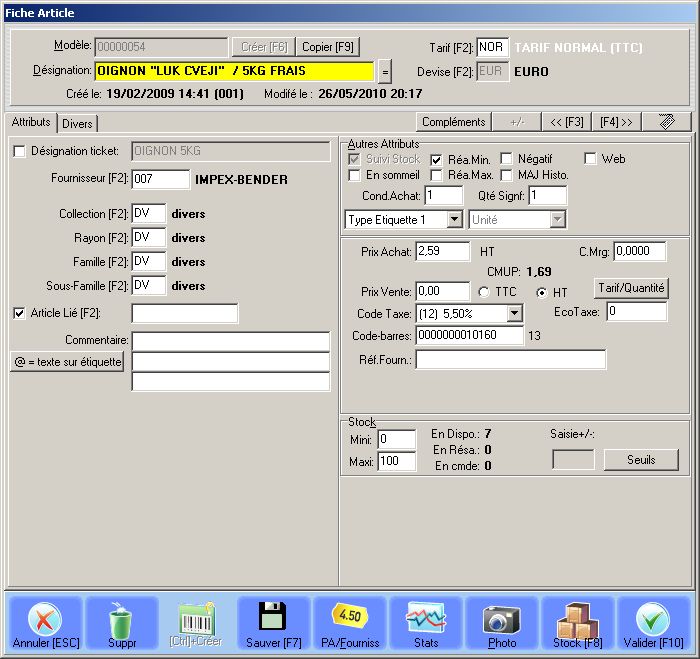Switch to the Divers tab
Viewport: 700px width, 659px height.
pos(77,124)
